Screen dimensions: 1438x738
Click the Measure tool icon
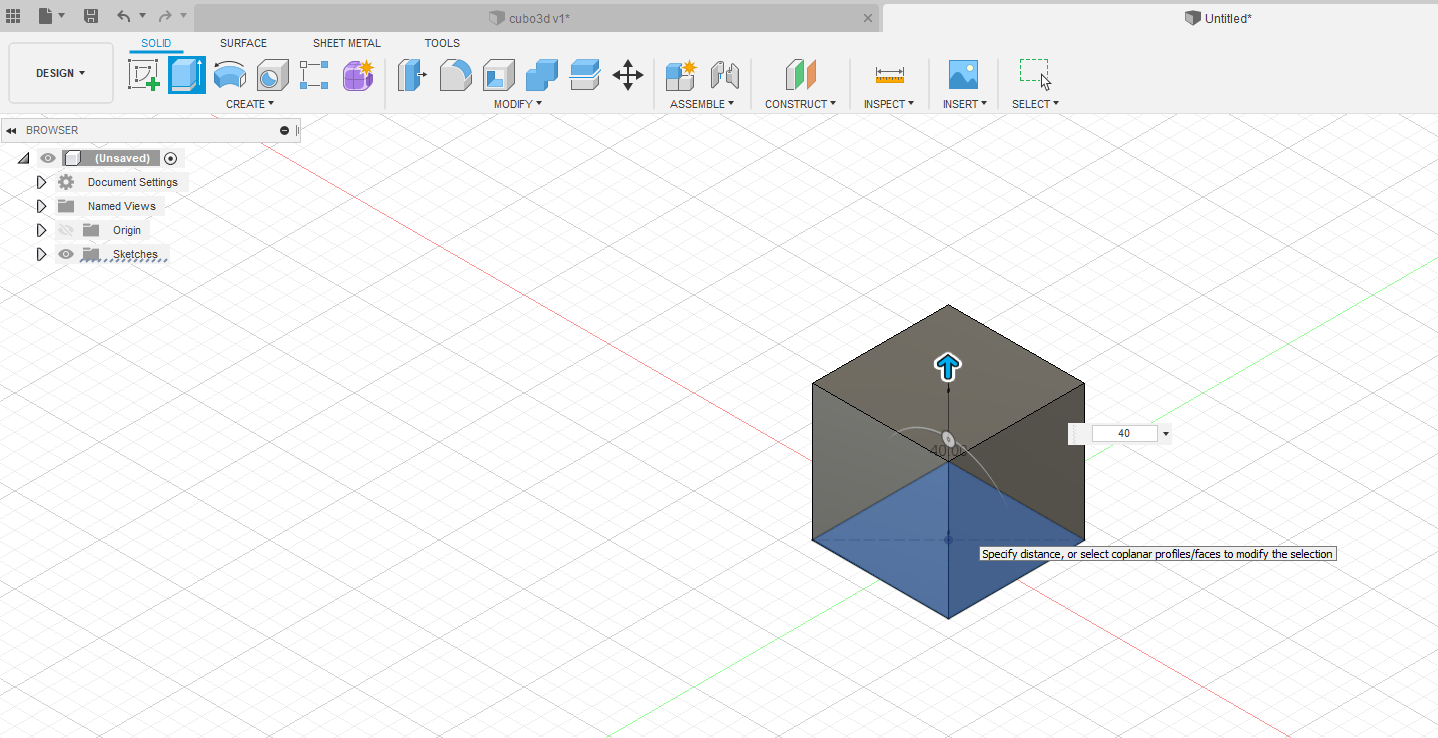coord(889,75)
